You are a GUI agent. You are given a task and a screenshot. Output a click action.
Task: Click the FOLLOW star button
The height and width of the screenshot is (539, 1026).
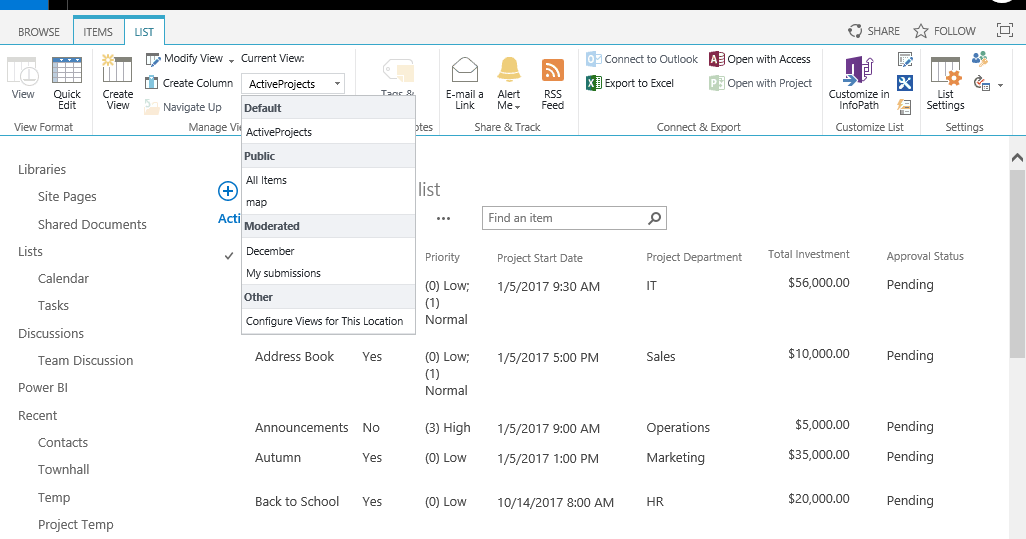click(x=945, y=31)
